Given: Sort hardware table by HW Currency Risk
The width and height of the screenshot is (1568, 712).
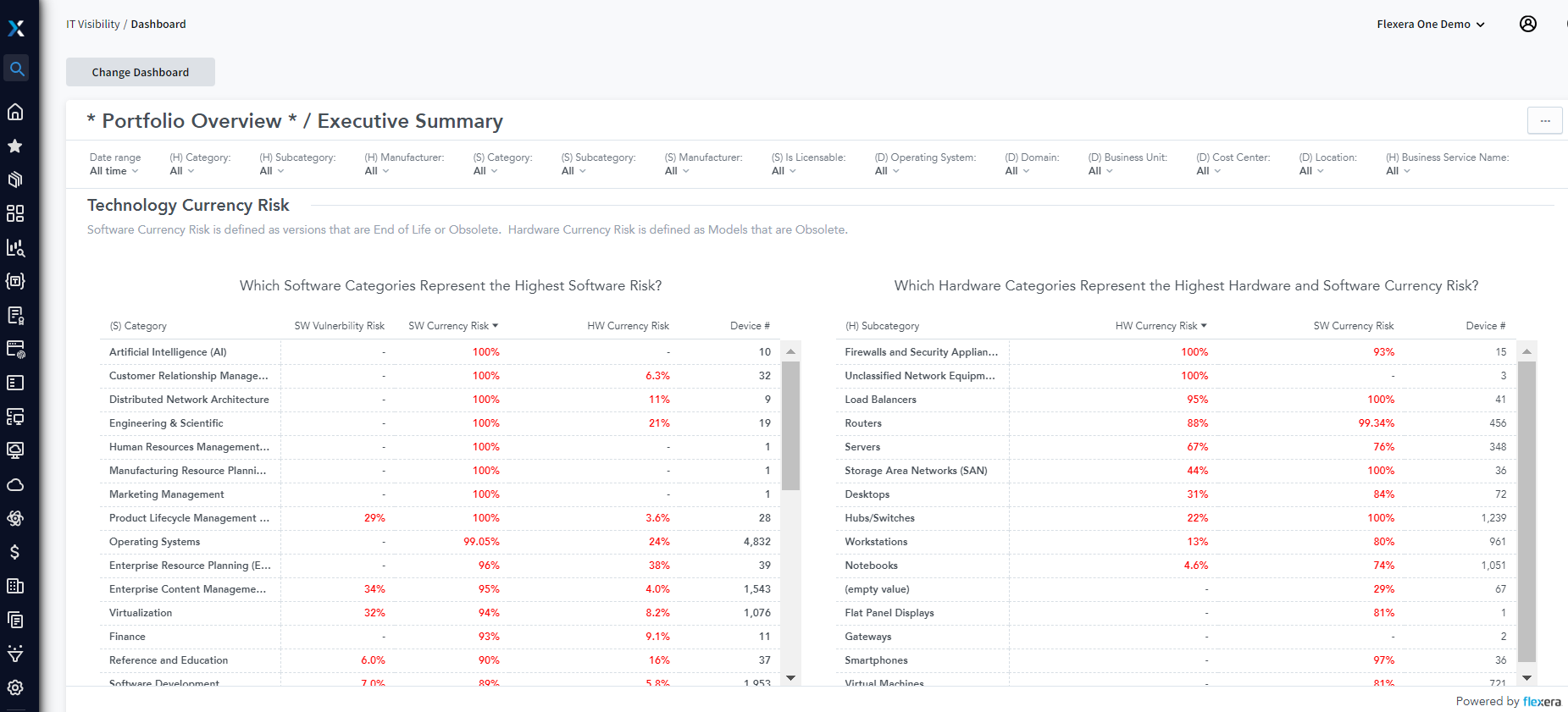Looking at the screenshot, I should [1160, 326].
